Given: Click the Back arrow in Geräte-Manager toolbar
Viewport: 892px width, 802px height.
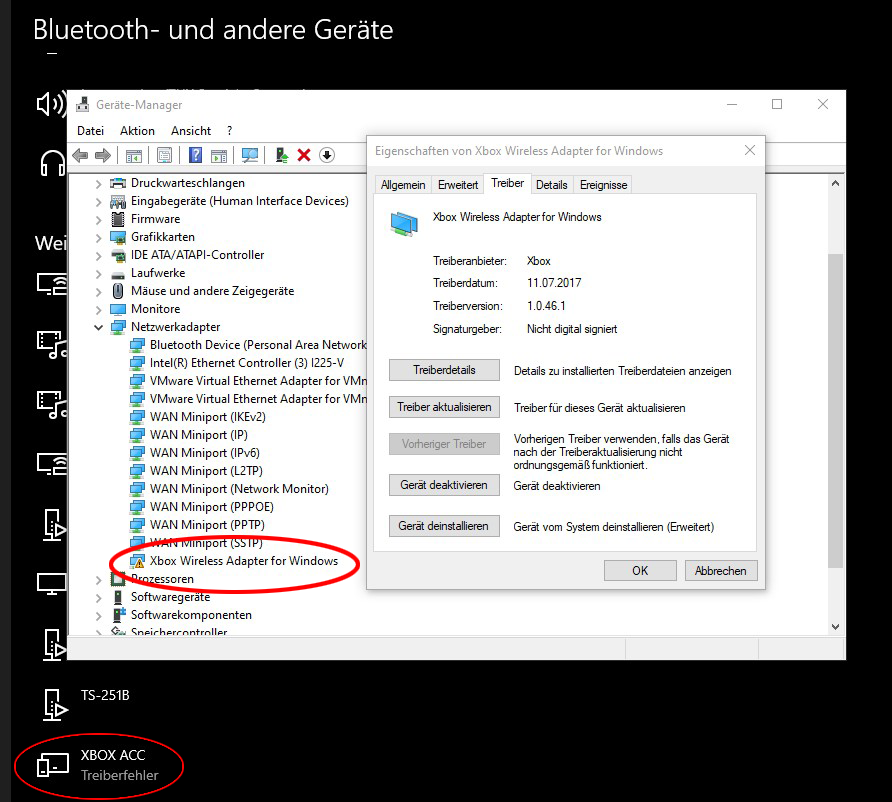Looking at the screenshot, I should pyautogui.click(x=80, y=155).
